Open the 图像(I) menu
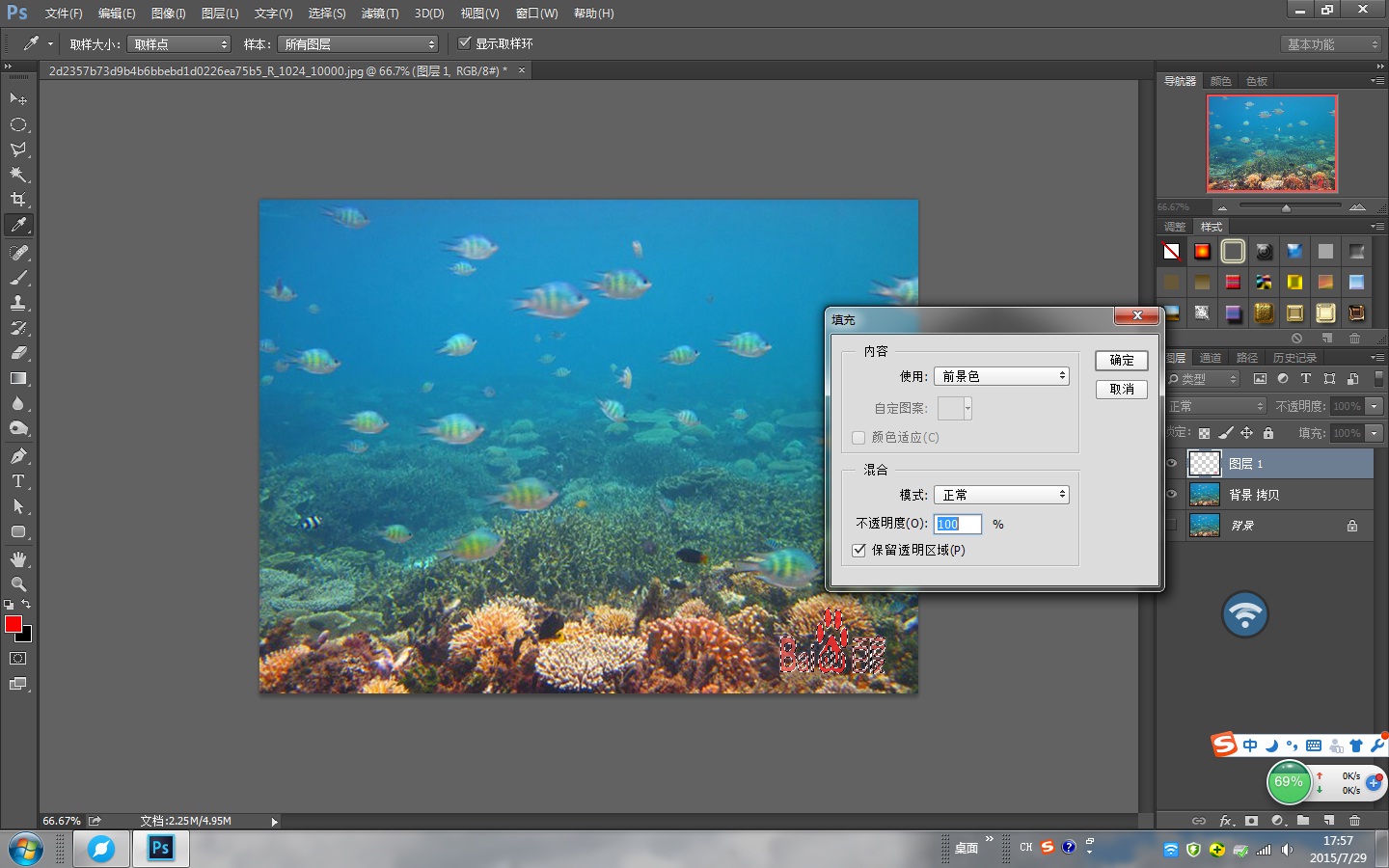 pyautogui.click(x=168, y=14)
